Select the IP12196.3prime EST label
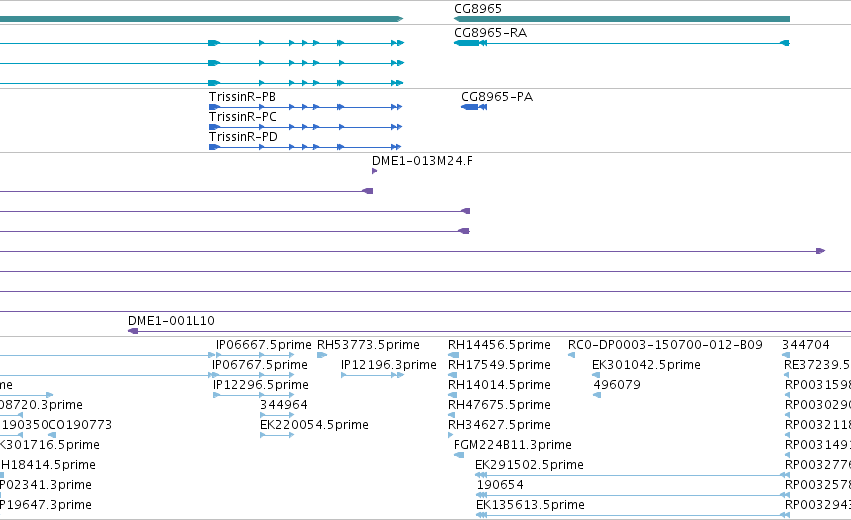The height and width of the screenshot is (520, 851). (389, 365)
